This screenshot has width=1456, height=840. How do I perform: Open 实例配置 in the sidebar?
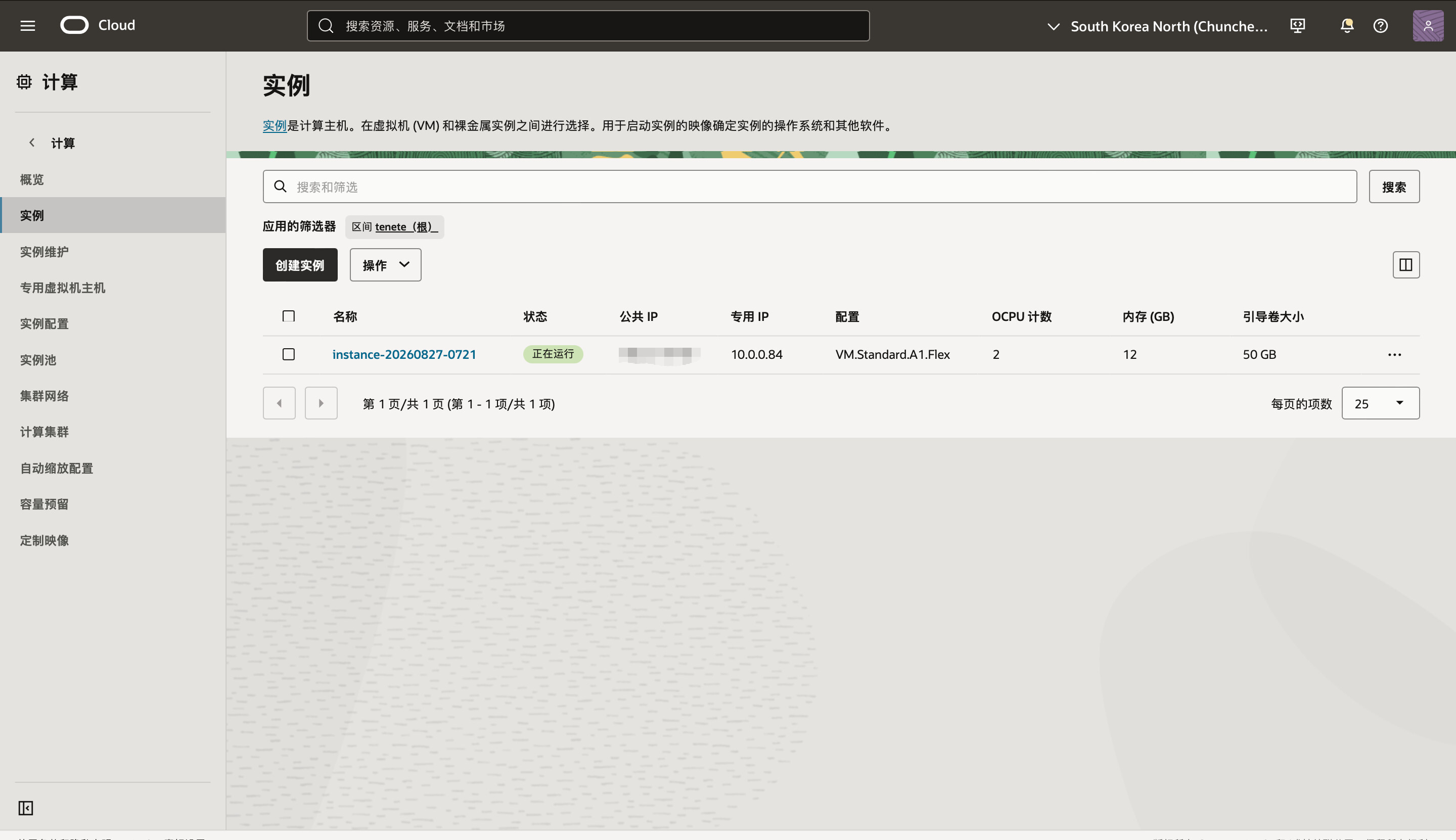tap(44, 323)
